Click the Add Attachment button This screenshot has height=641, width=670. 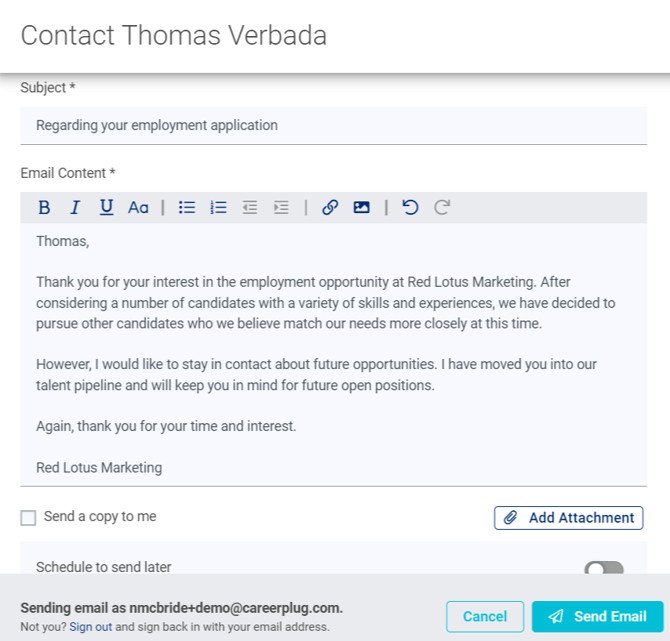click(568, 518)
